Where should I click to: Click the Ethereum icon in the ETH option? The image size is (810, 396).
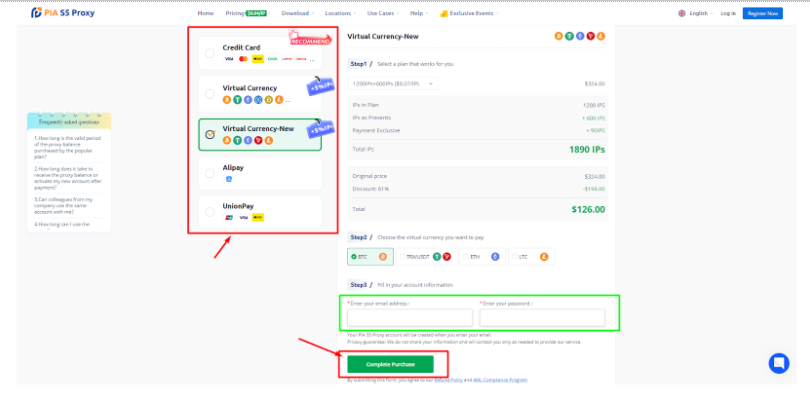coord(495,257)
